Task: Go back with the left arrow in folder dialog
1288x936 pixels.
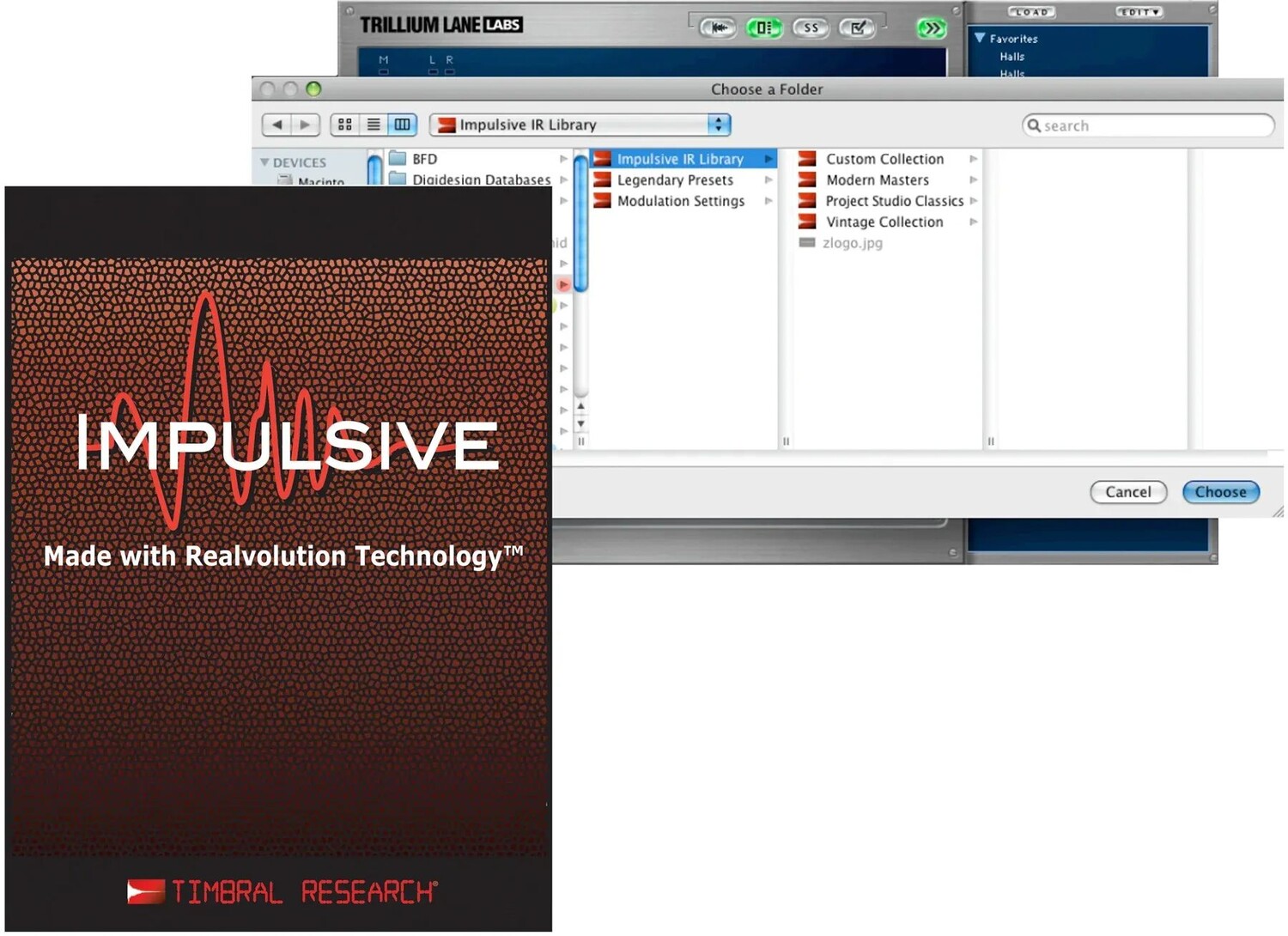Action: point(276,125)
